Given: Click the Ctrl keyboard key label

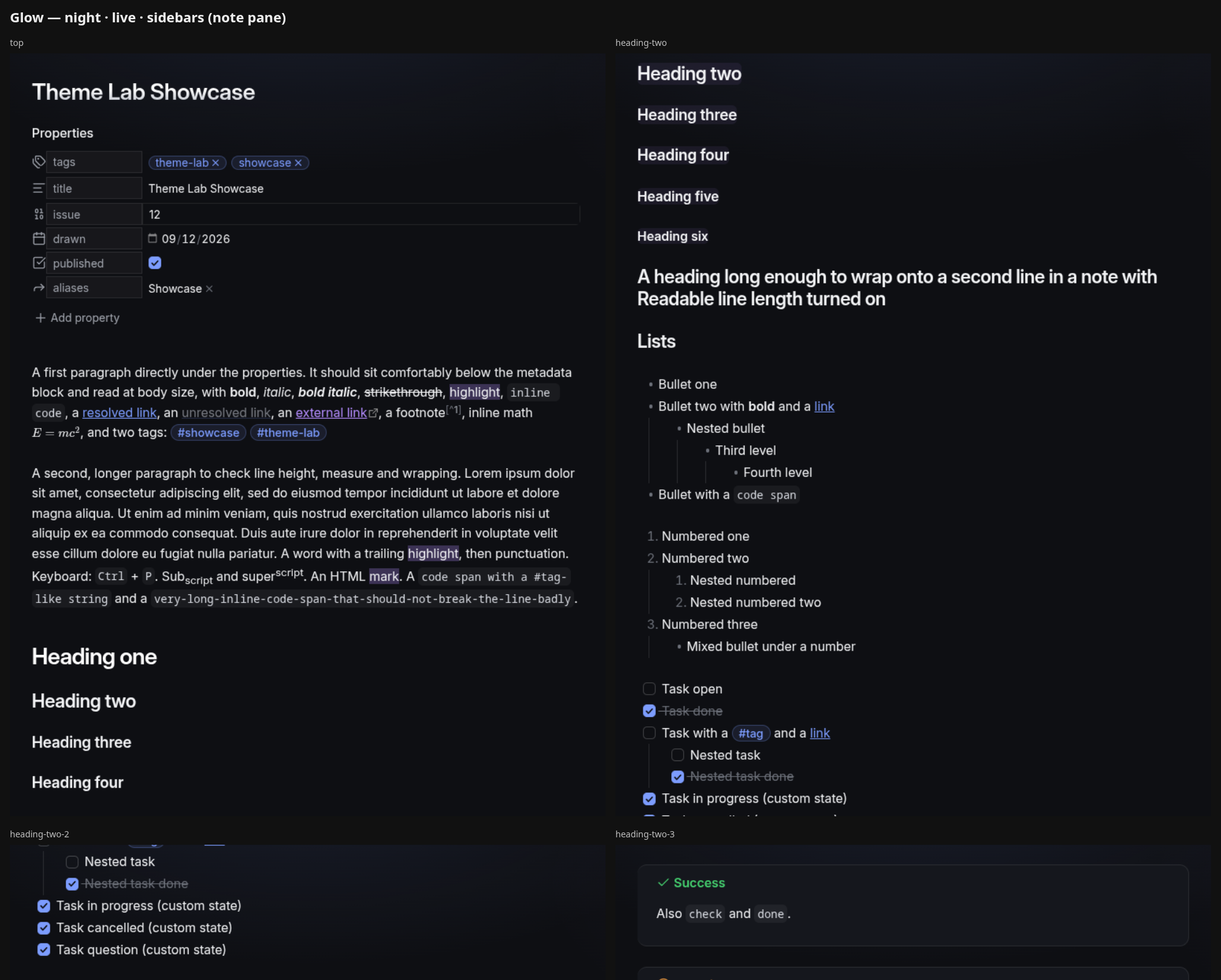Looking at the screenshot, I should (x=111, y=576).
